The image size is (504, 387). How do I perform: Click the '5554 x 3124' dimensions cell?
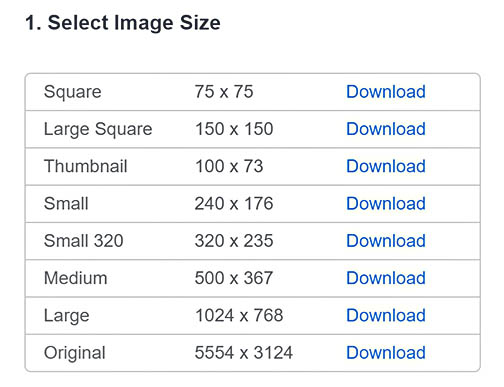tap(244, 353)
